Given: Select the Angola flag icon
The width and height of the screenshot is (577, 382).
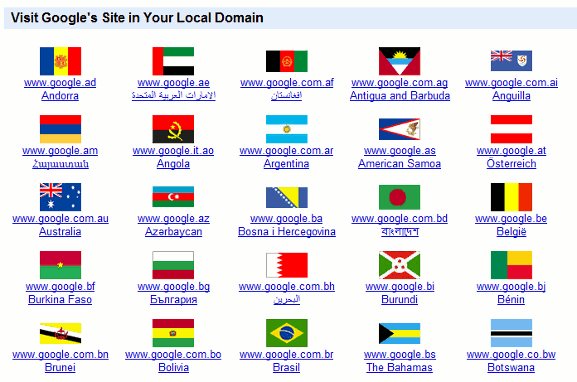Looking at the screenshot, I should click(173, 129).
